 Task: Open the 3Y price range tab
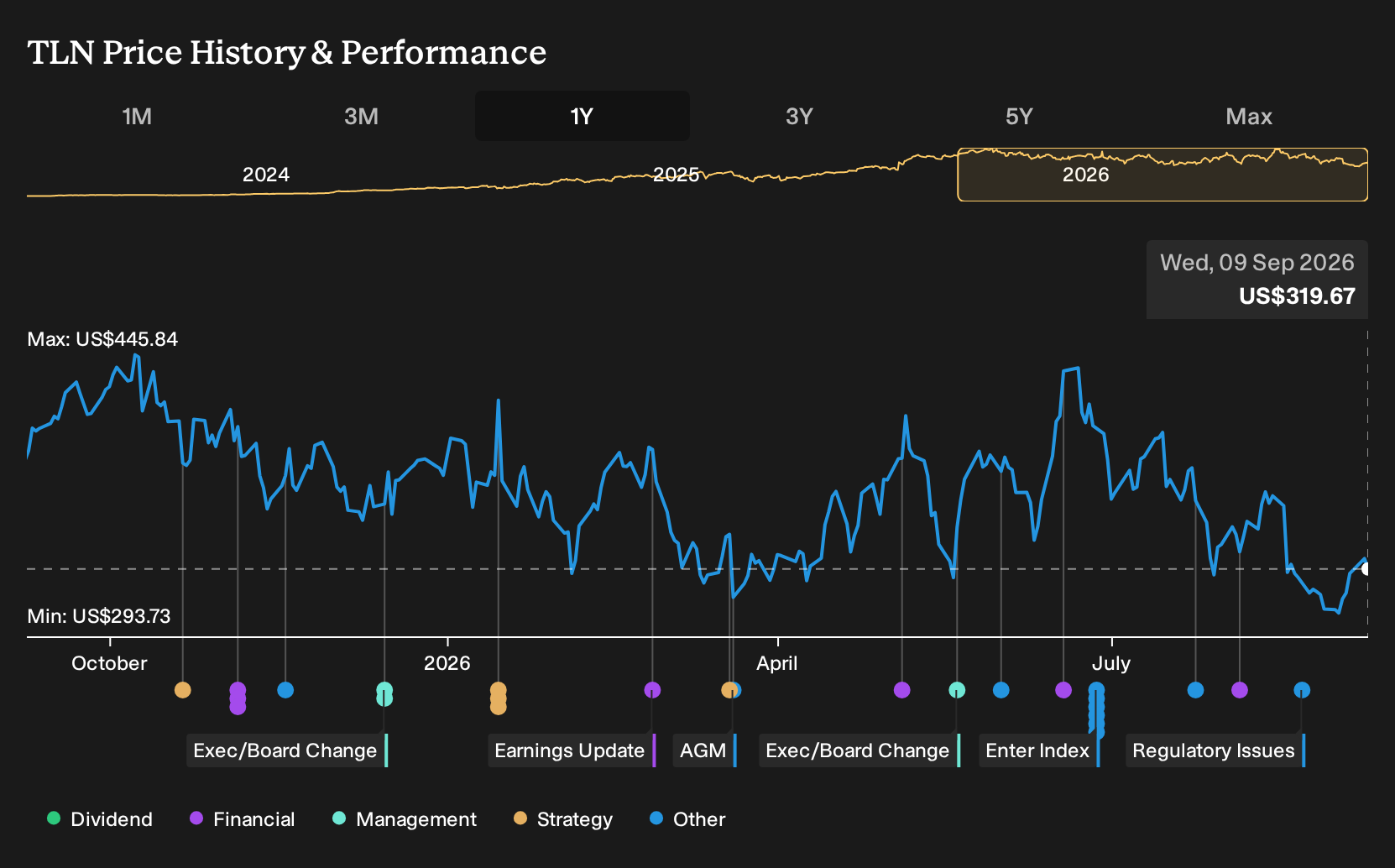pyautogui.click(x=799, y=116)
